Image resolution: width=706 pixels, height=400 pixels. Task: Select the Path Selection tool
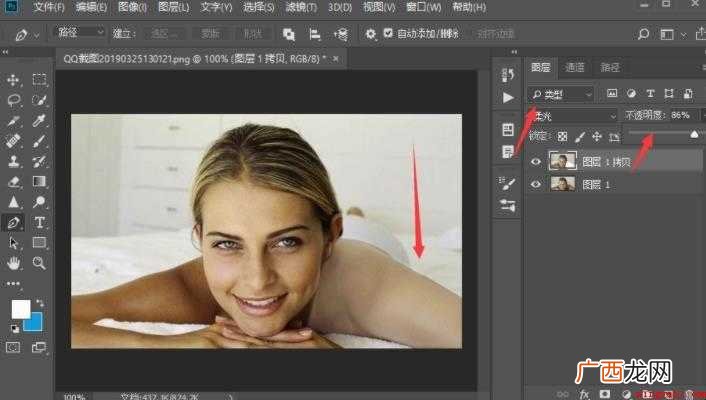[x=14, y=243]
